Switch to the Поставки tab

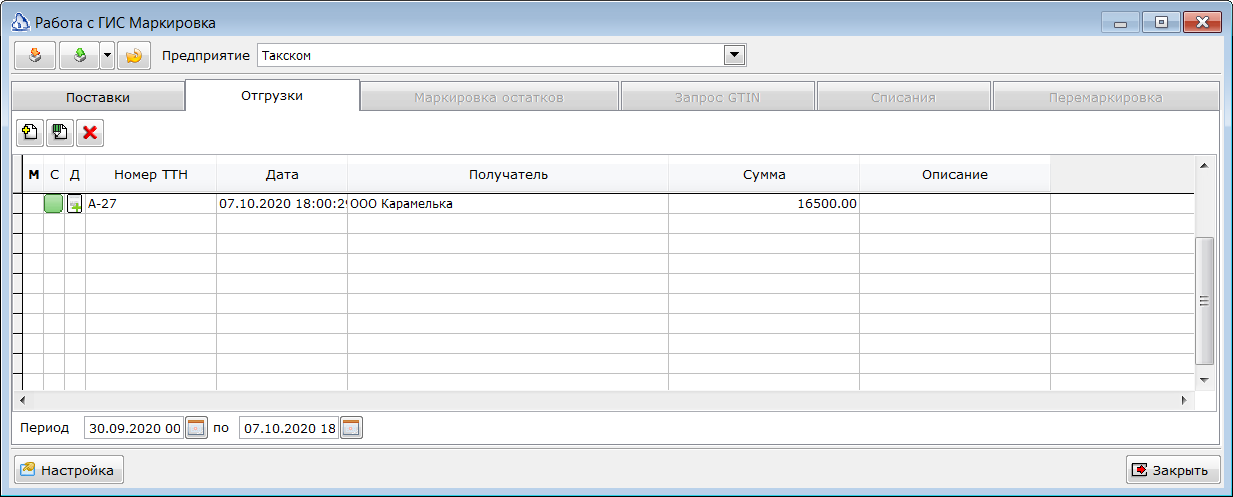pyautogui.click(x=98, y=97)
